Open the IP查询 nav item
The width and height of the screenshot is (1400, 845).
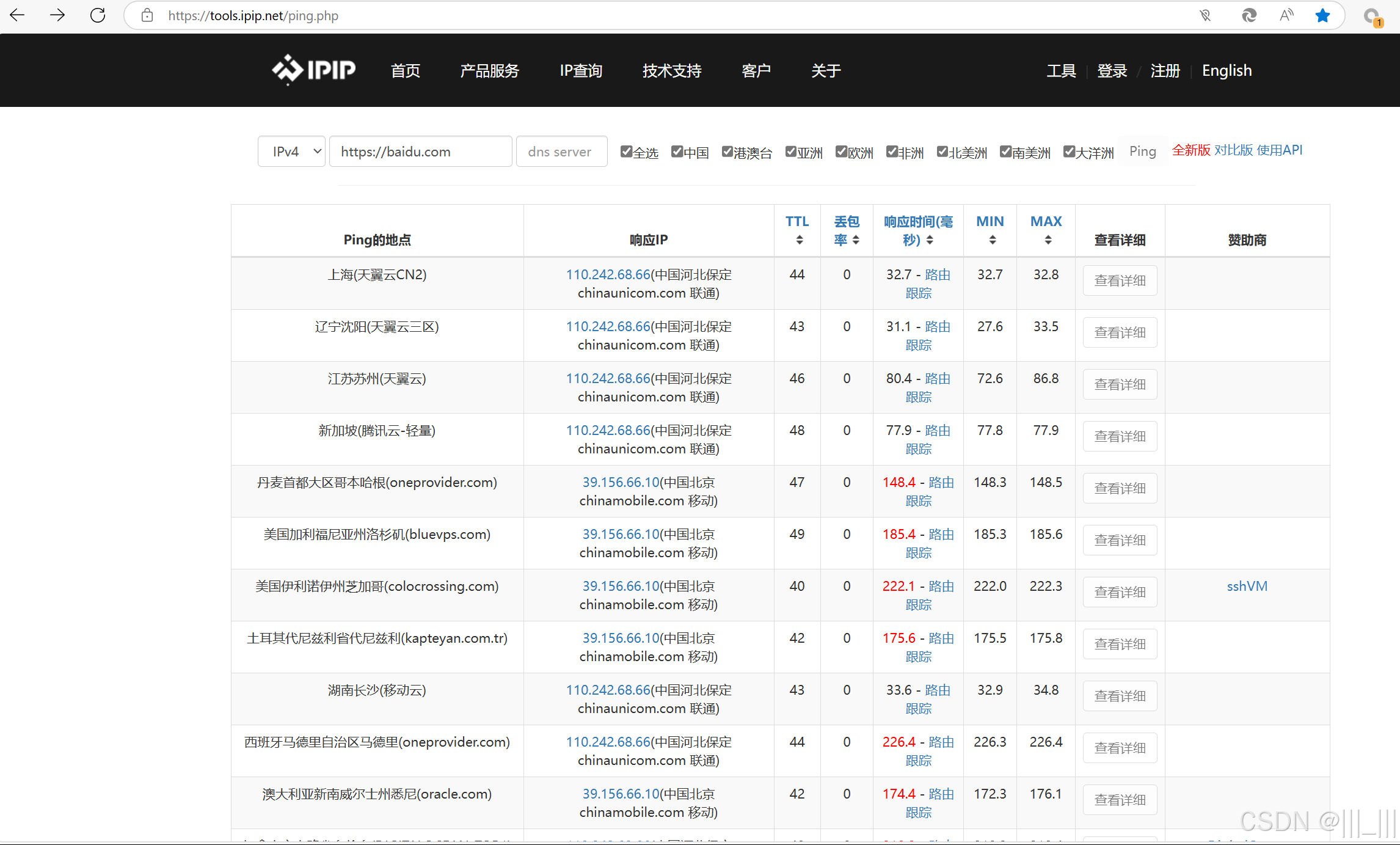click(x=581, y=71)
